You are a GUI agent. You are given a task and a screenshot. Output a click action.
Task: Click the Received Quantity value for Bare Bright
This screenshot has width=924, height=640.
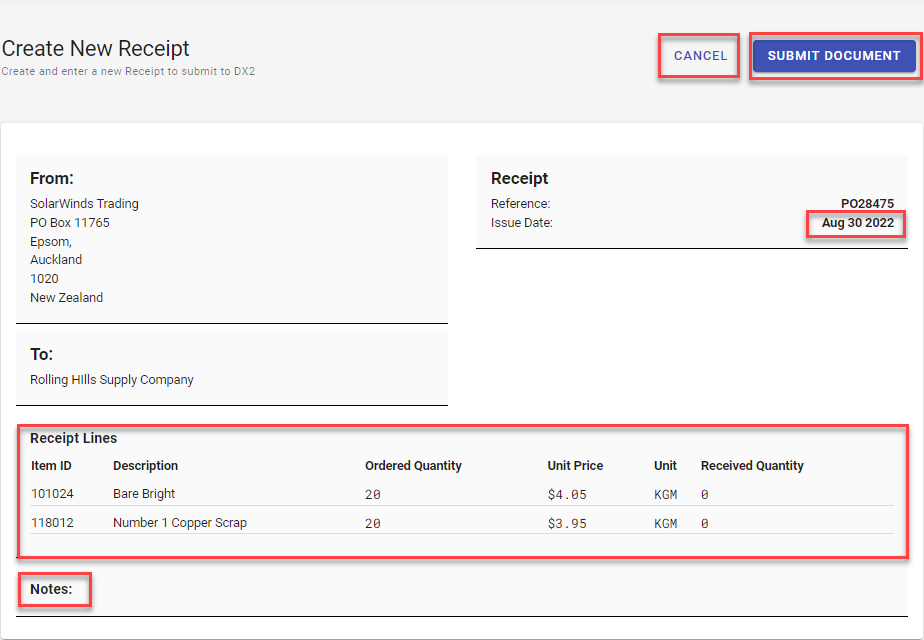click(705, 494)
